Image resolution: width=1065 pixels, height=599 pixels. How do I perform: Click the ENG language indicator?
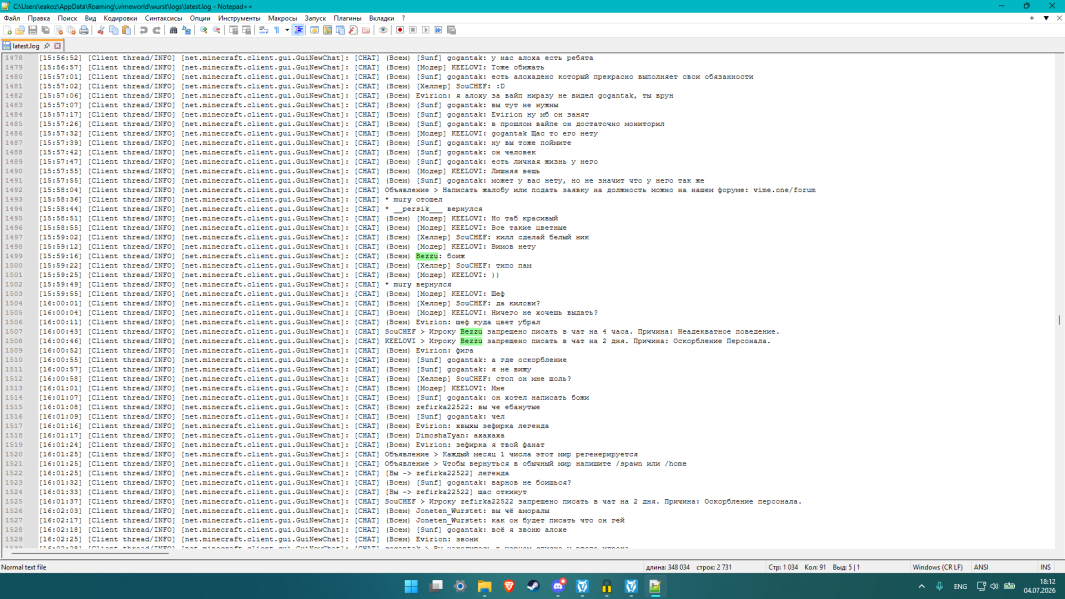coord(960,586)
